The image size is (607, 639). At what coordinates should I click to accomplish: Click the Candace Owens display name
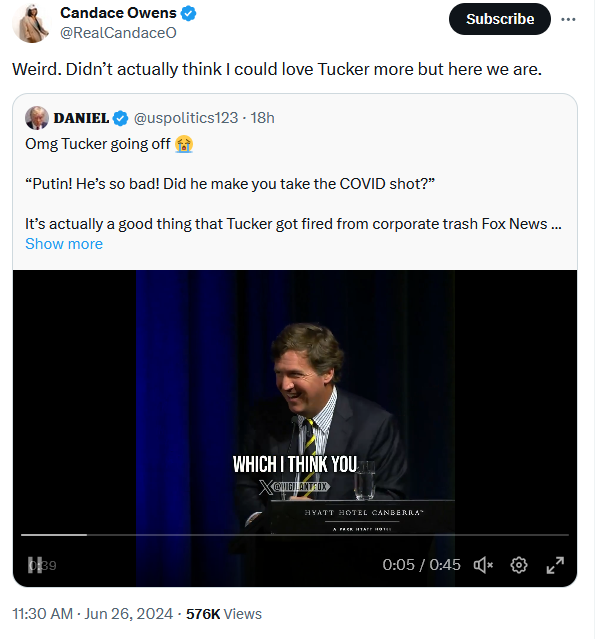118,13
